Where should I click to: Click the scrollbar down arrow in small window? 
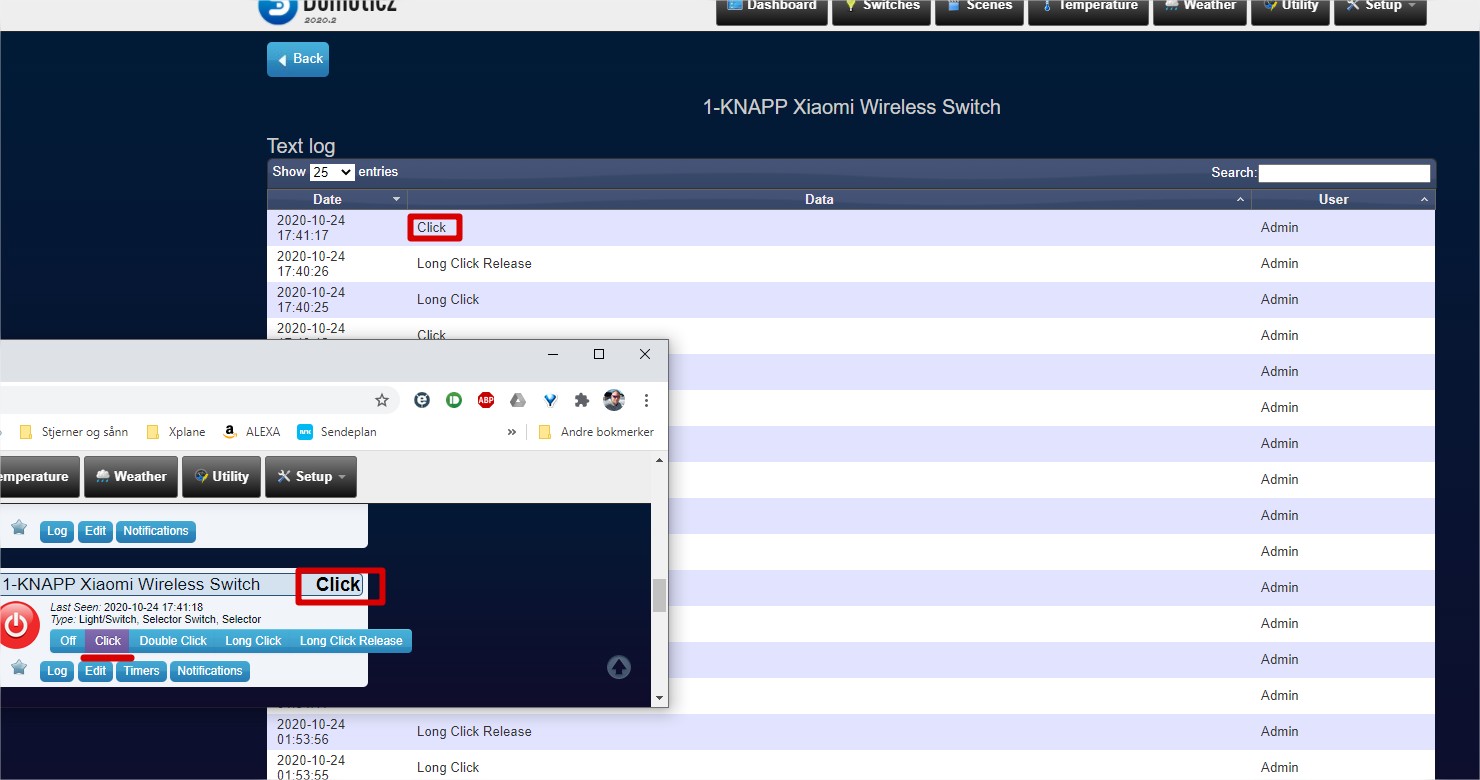click(x=659, y=697)
